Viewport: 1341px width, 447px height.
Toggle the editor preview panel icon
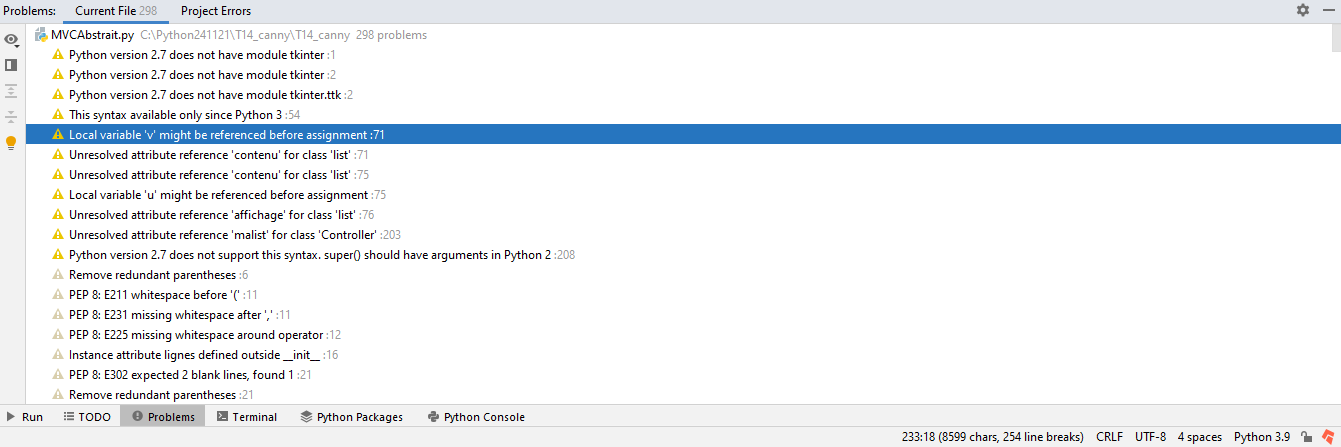tap(11, 65)
